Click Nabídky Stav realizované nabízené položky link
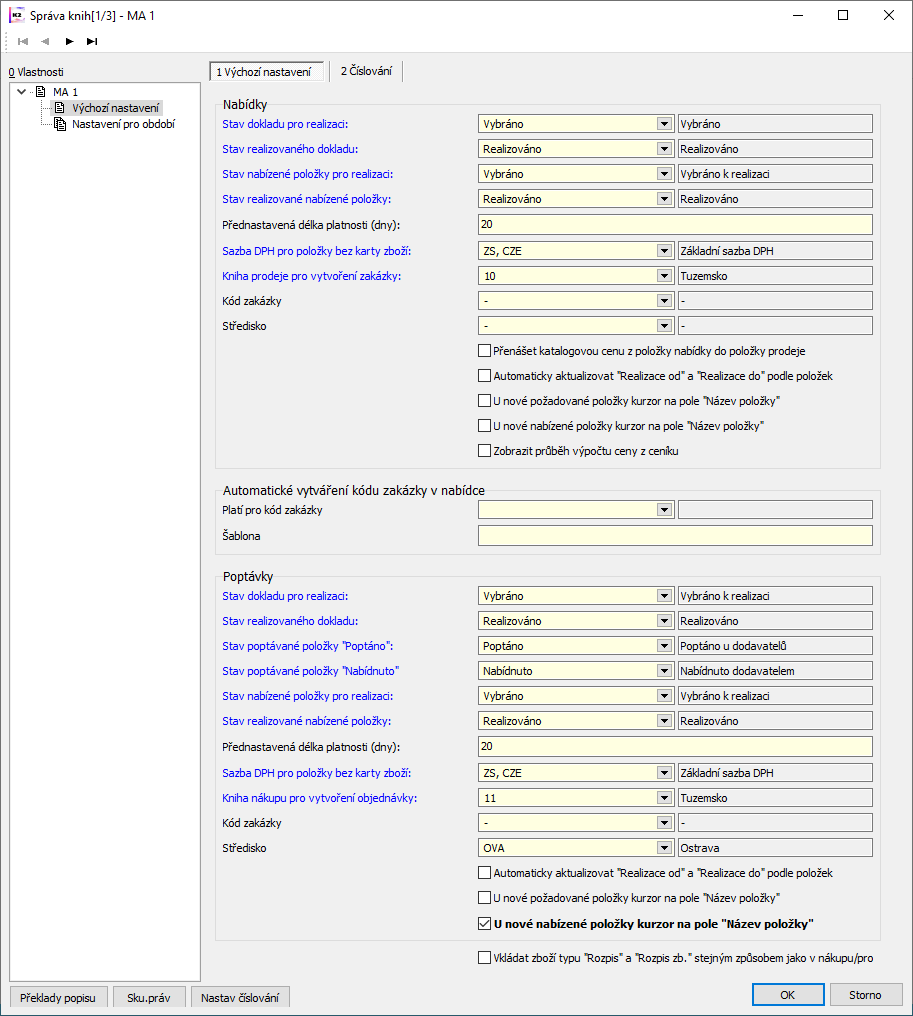 tap(306, 199)
